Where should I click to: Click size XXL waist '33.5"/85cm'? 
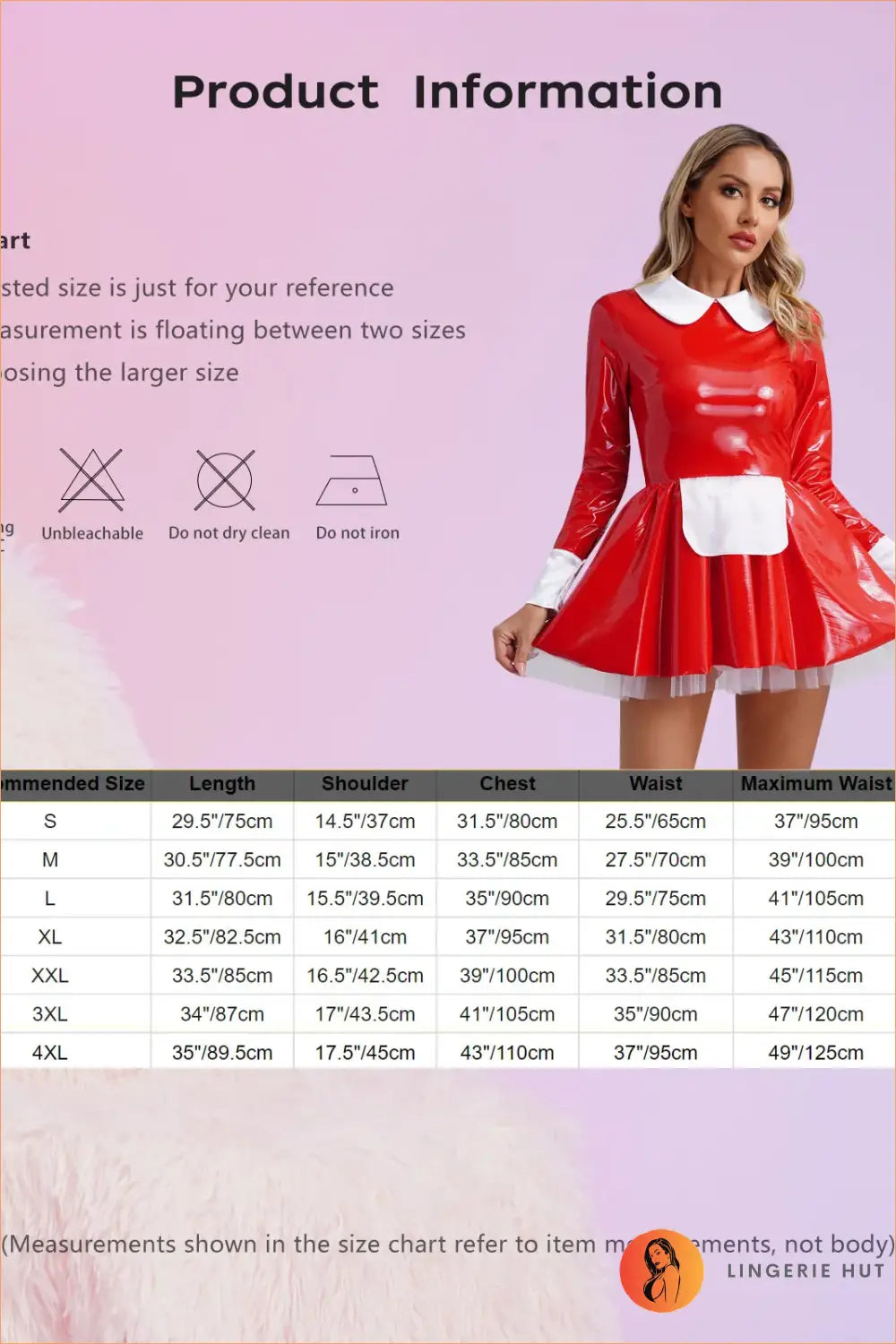tap(656, 975)
